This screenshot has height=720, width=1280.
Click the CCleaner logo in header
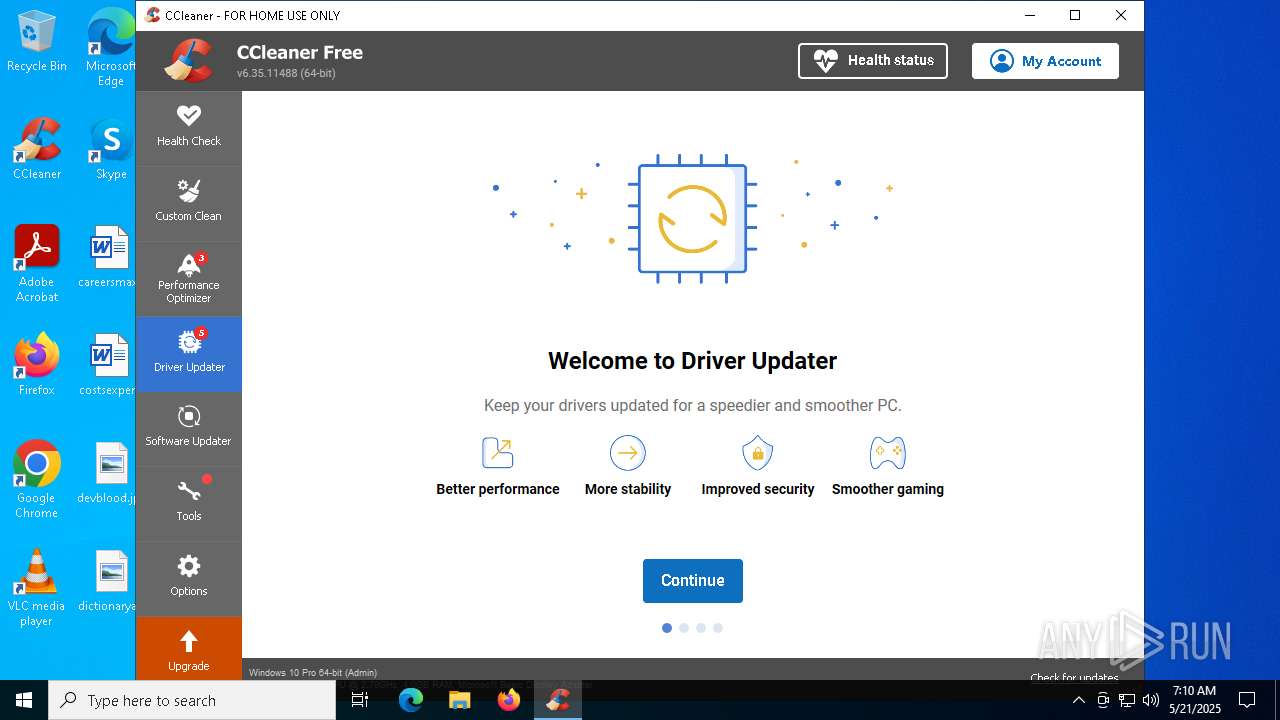[x=190, y=60]
